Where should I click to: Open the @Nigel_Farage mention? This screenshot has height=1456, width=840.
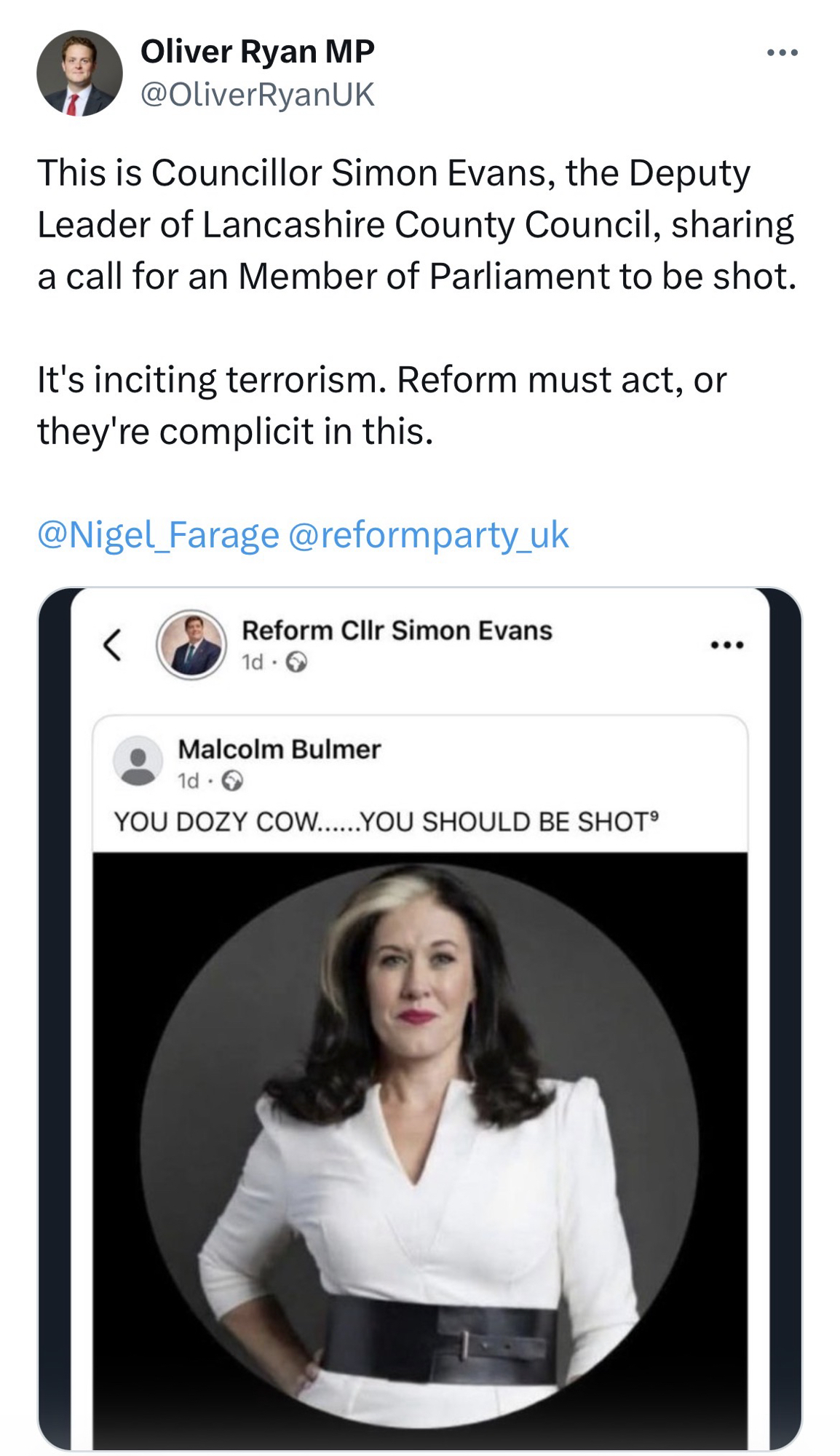(x=158, y=535)
